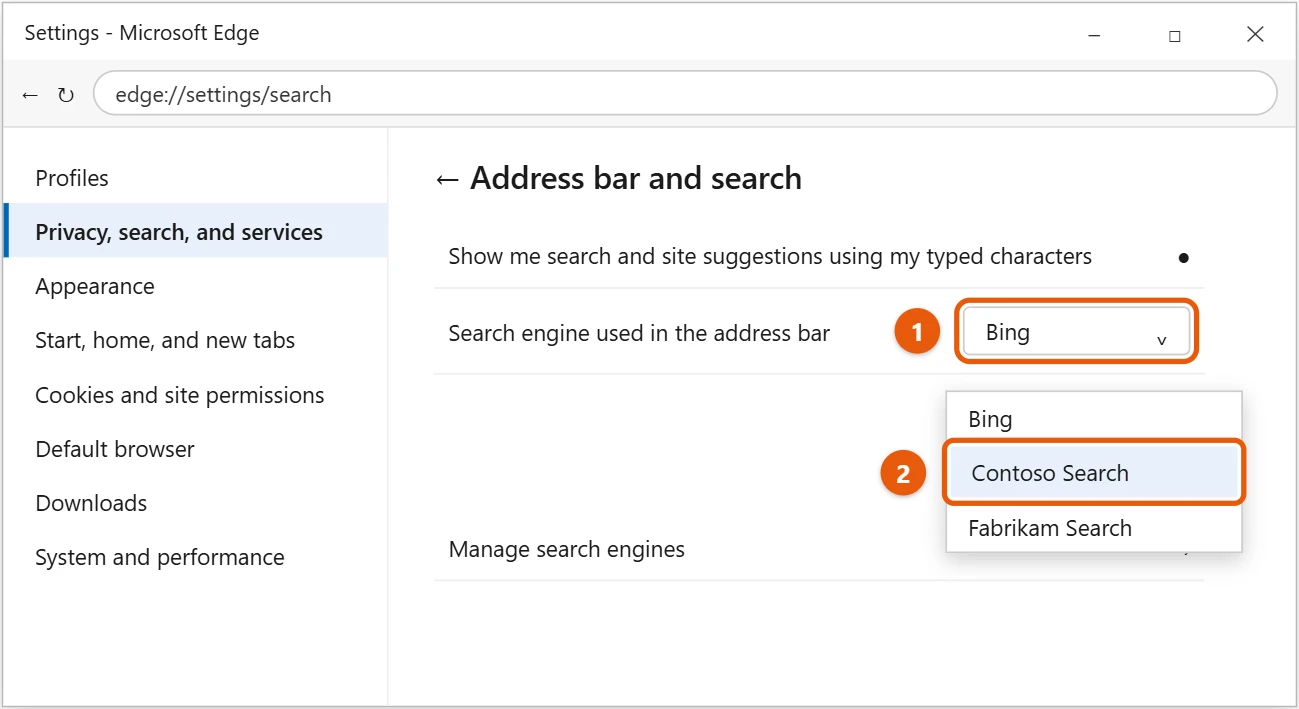
Task: Open the search engine dropdown showing Bing
Action: (x=1076, y=332)
